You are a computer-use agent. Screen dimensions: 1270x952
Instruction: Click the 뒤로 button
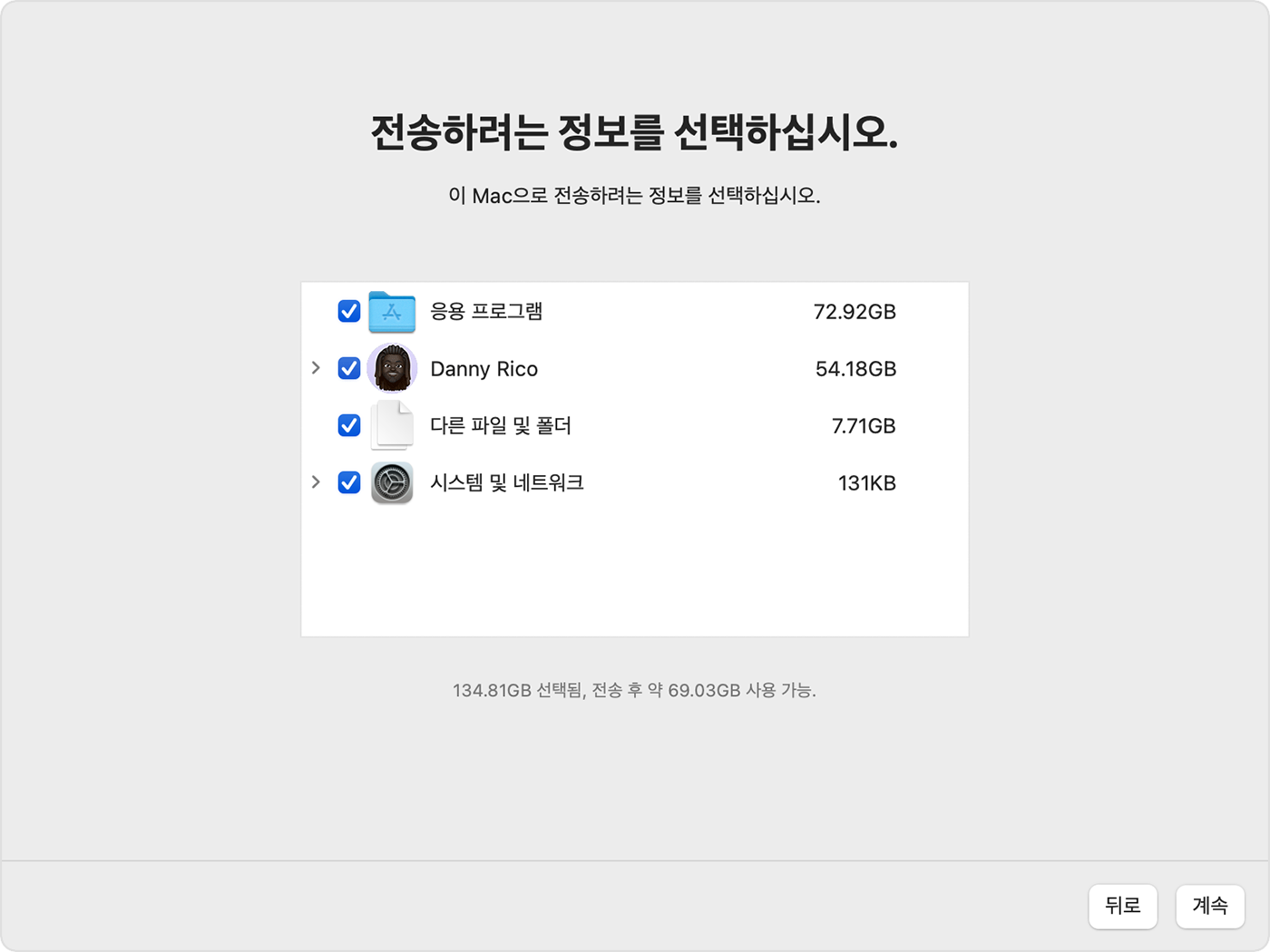1123,907
